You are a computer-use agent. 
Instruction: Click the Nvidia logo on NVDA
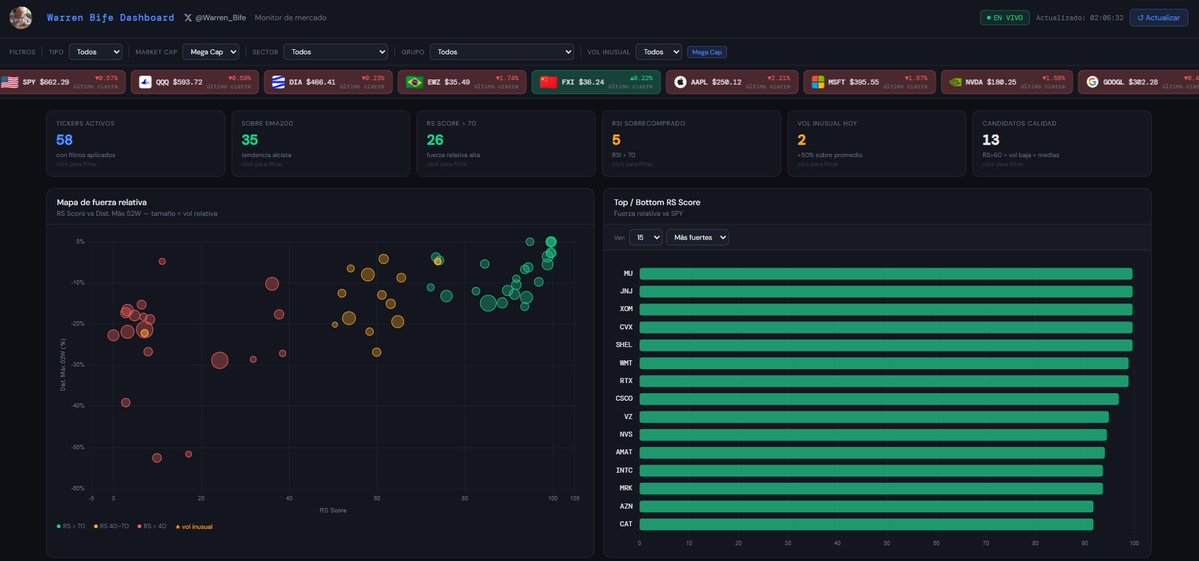955,82
